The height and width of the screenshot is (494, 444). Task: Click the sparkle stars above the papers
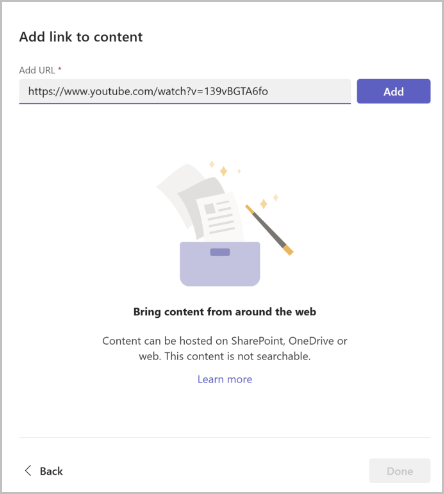[224, 169]
